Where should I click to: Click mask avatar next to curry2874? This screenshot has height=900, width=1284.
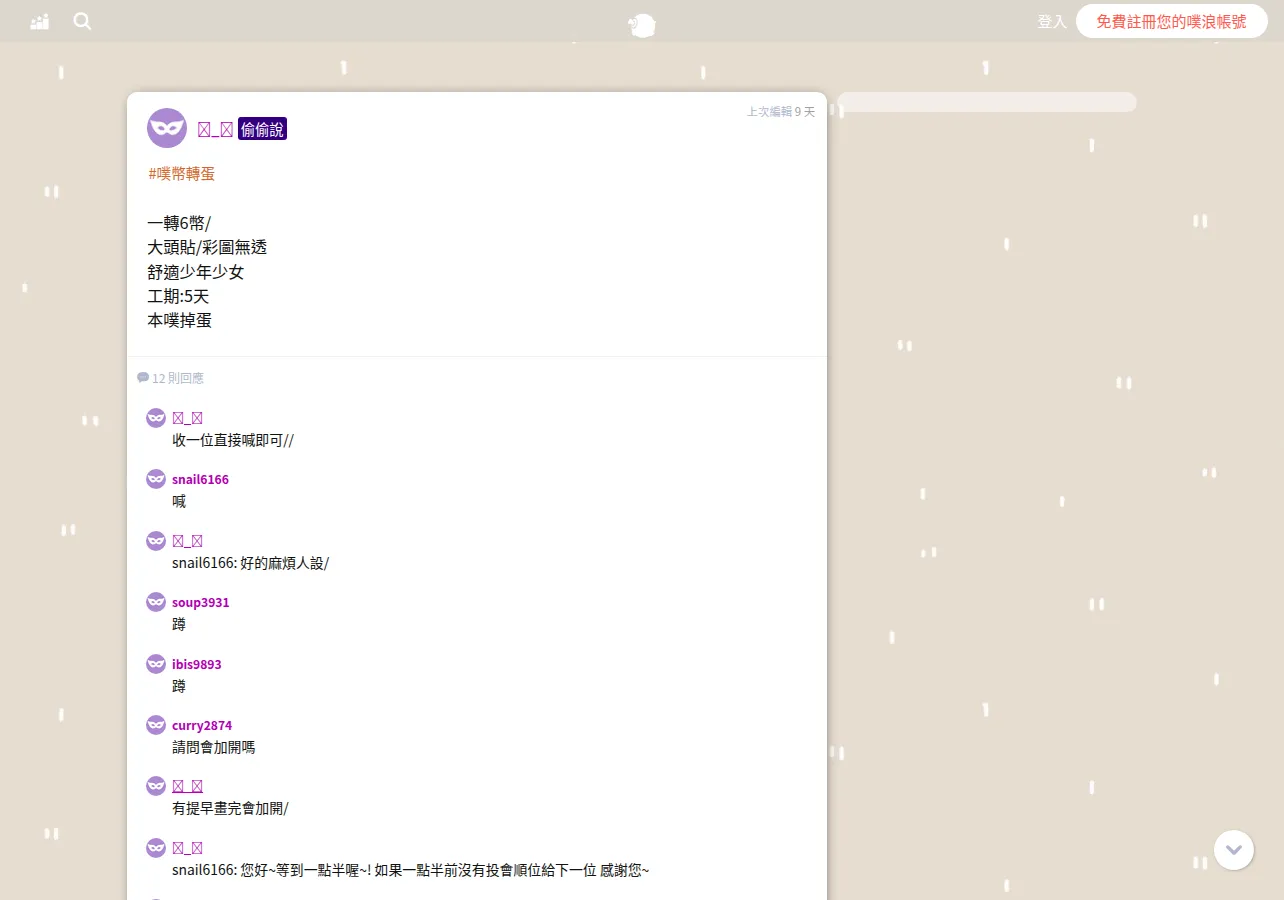click(x=156, y=725)
